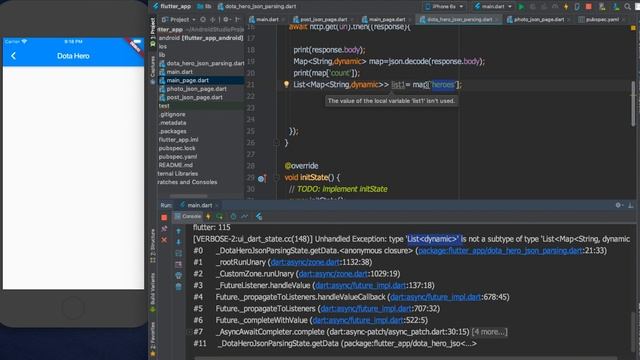Image resolution: width=640 pixels, height=360 pixels.
Task: Select photo_json_page.dart in project tree
Action: coord(193,89)
